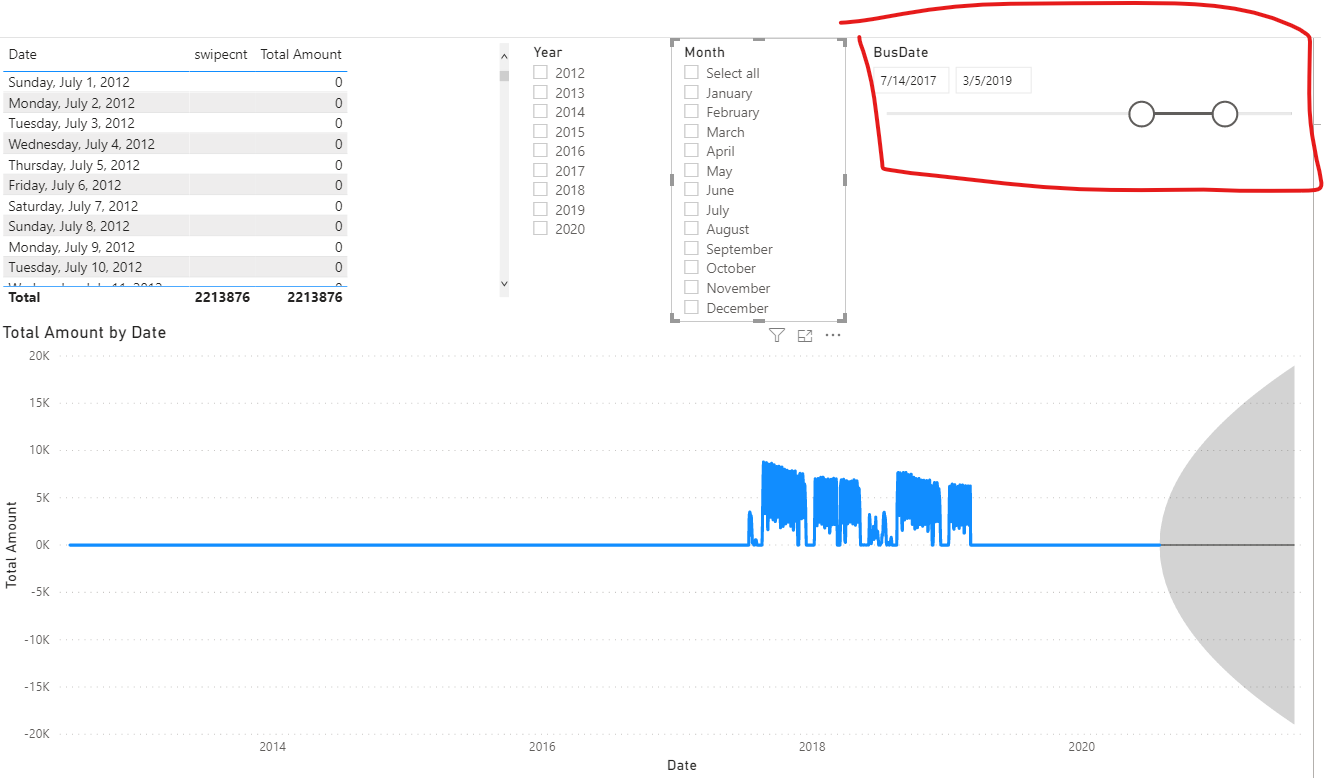
Task: Tick the September month checkbox
Action: click(x=692, y=248)
